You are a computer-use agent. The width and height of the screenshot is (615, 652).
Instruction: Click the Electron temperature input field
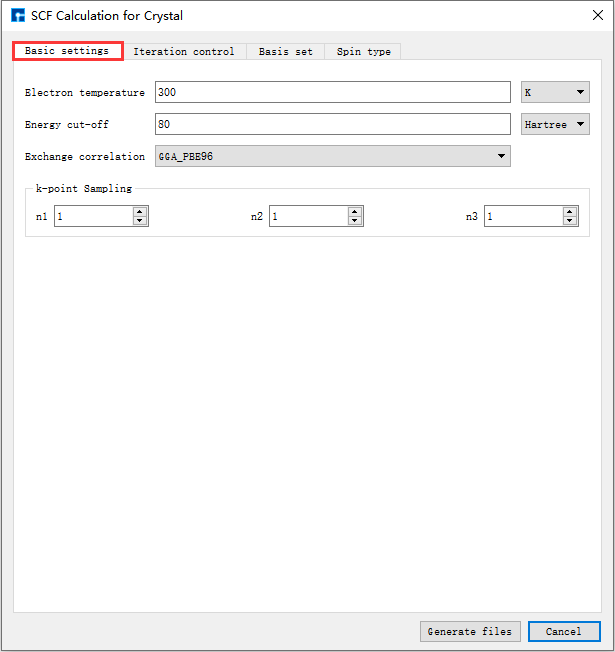coord(333,93)
